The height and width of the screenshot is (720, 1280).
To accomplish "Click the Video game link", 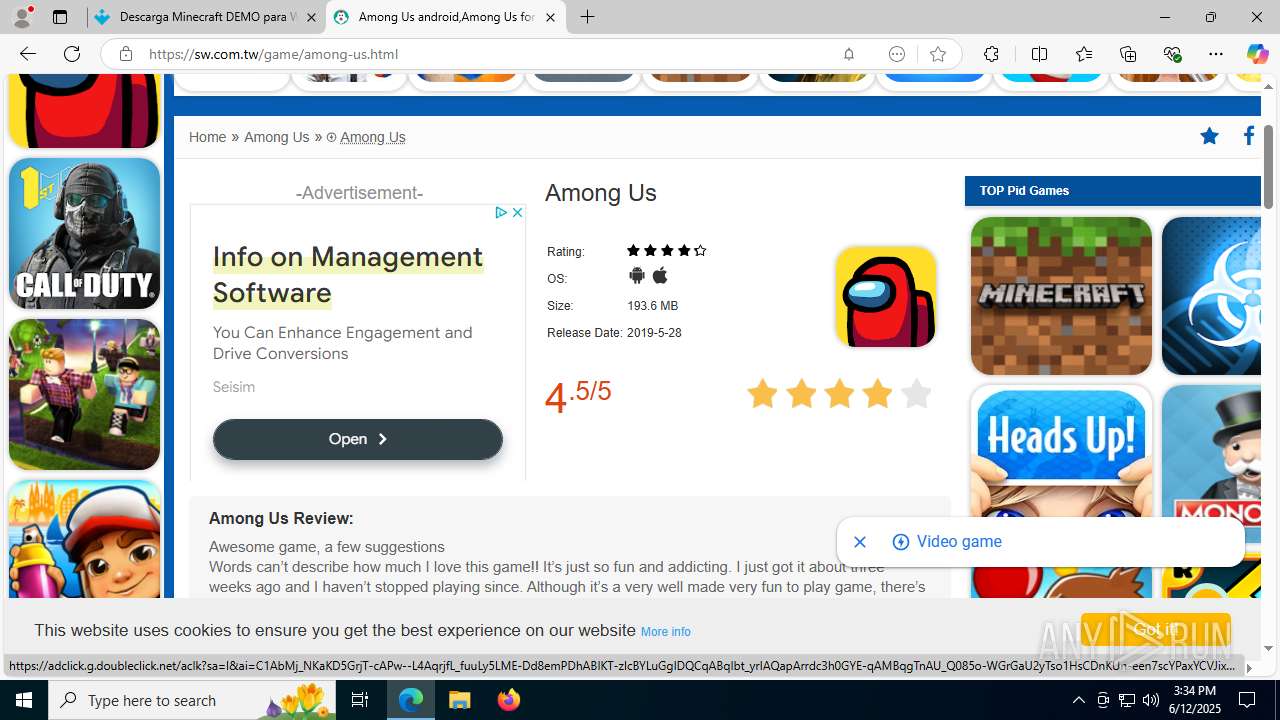I will pyautogui.click(x=959, y=542).
